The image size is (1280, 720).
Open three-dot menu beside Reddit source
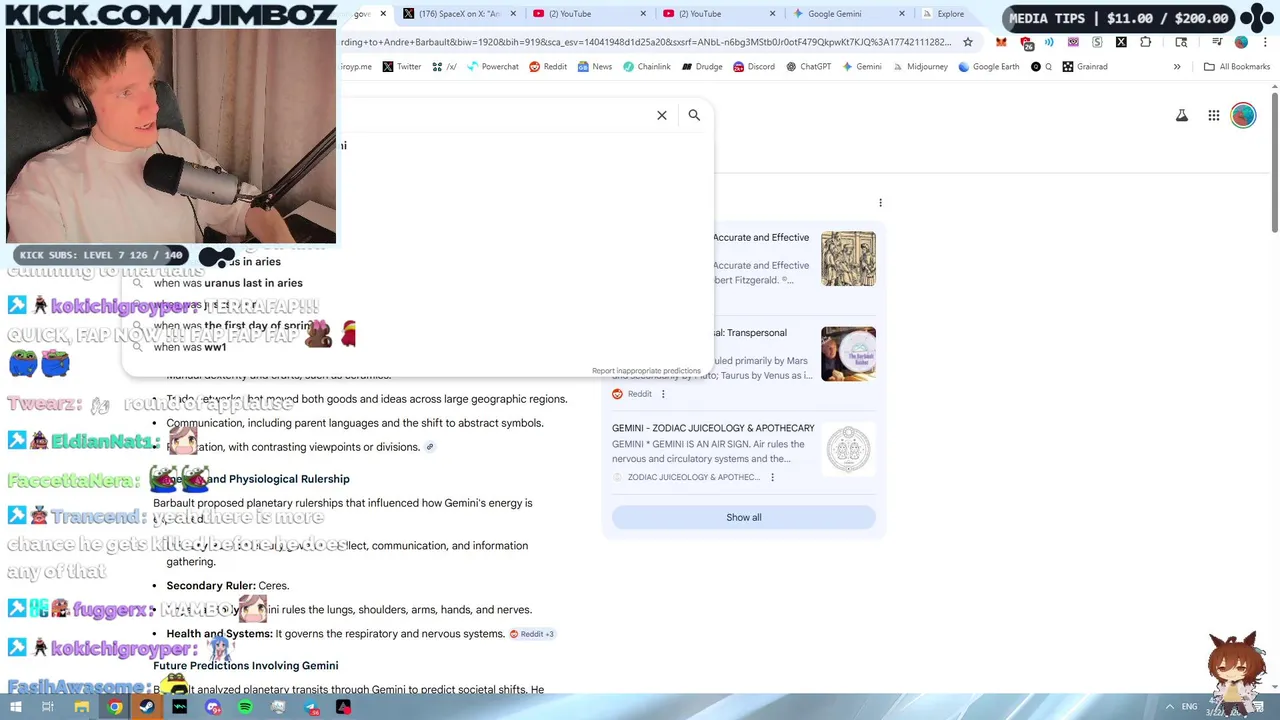663,394
